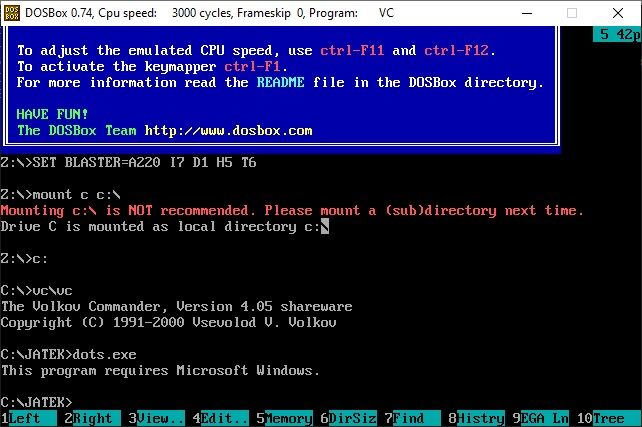Toggle the 9 EGA Ln mode

point(540,418)
